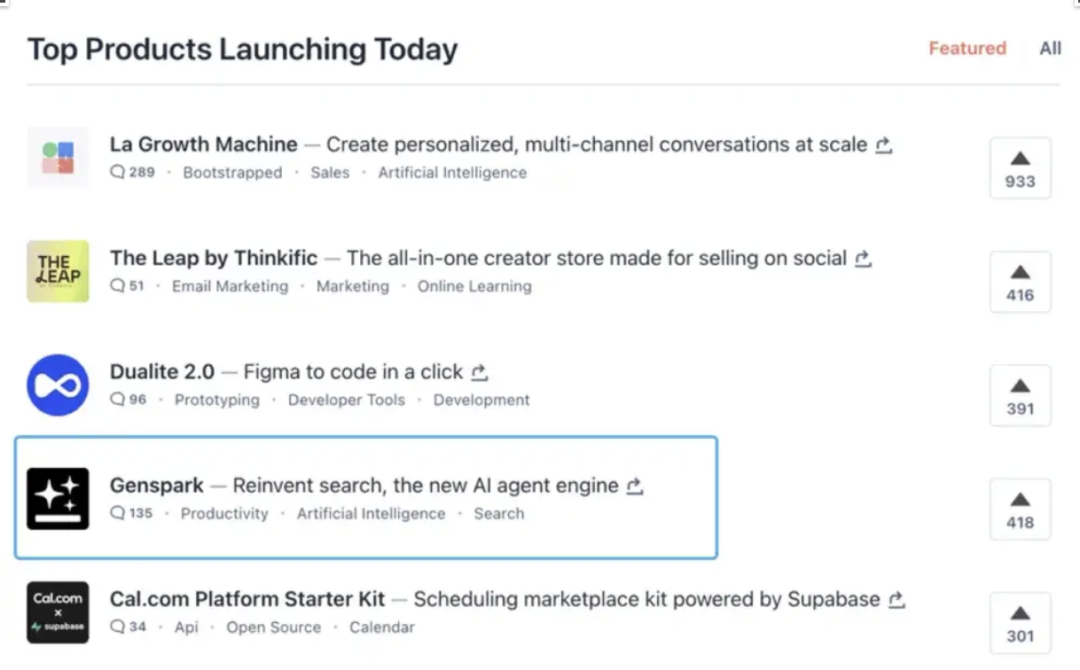Upvote The Leap showing 416 votes
This screenshot has height=670, width=1080.
[1020, 282]
